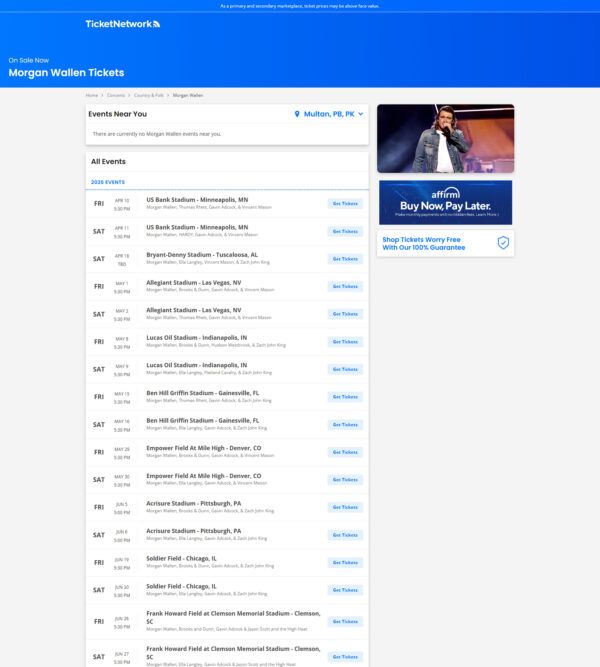Viewport: 600px width, 667px height.
Task: Get tickets for May 1 Las Vegas show
Action: (345, 287)
